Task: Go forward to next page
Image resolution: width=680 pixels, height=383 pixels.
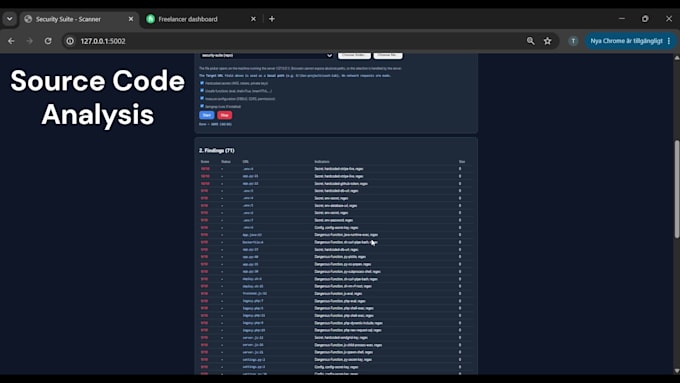Action: 29,41
